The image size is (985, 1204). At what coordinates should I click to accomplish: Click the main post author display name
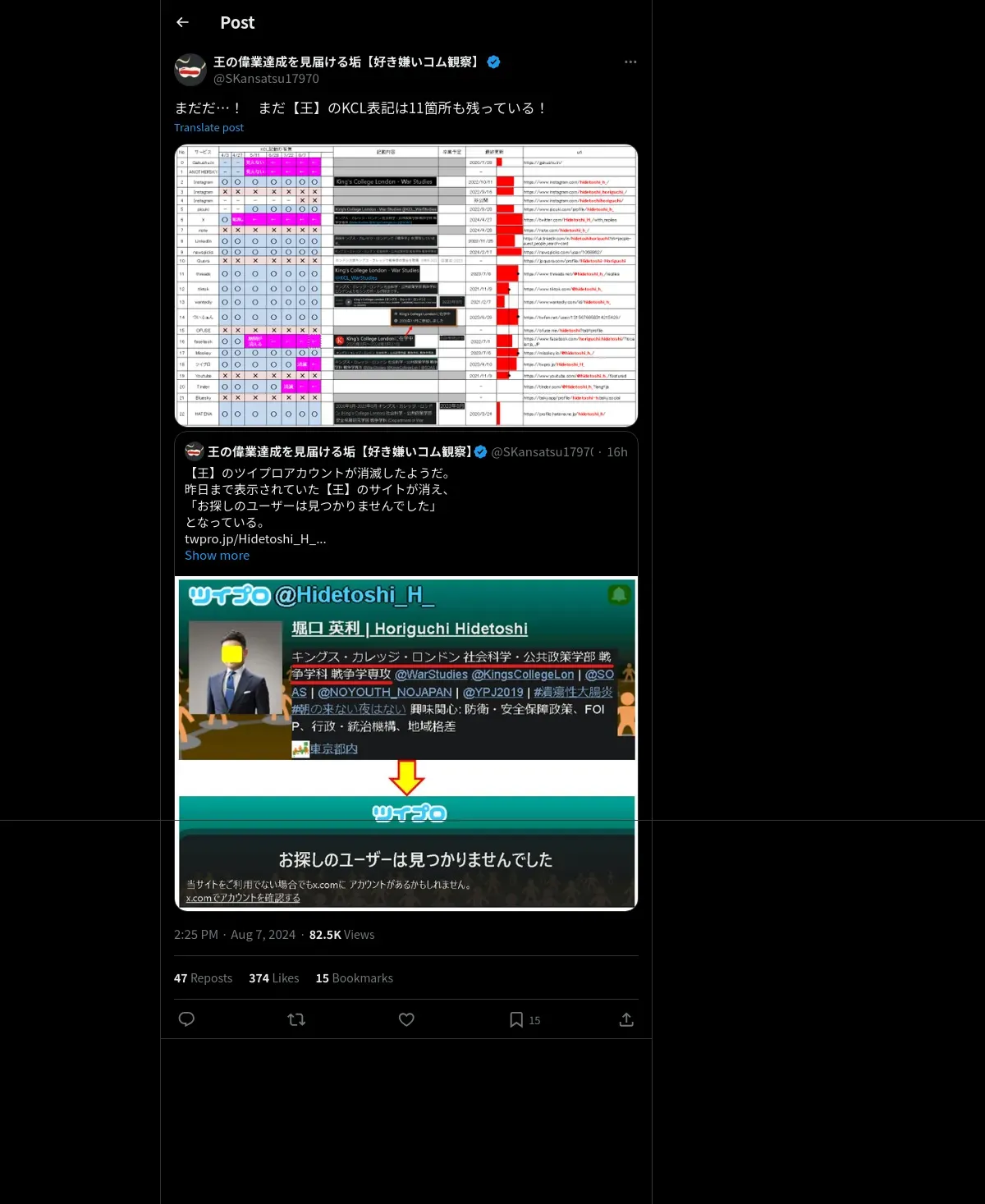pyautogui.click(x=348, y=62)
